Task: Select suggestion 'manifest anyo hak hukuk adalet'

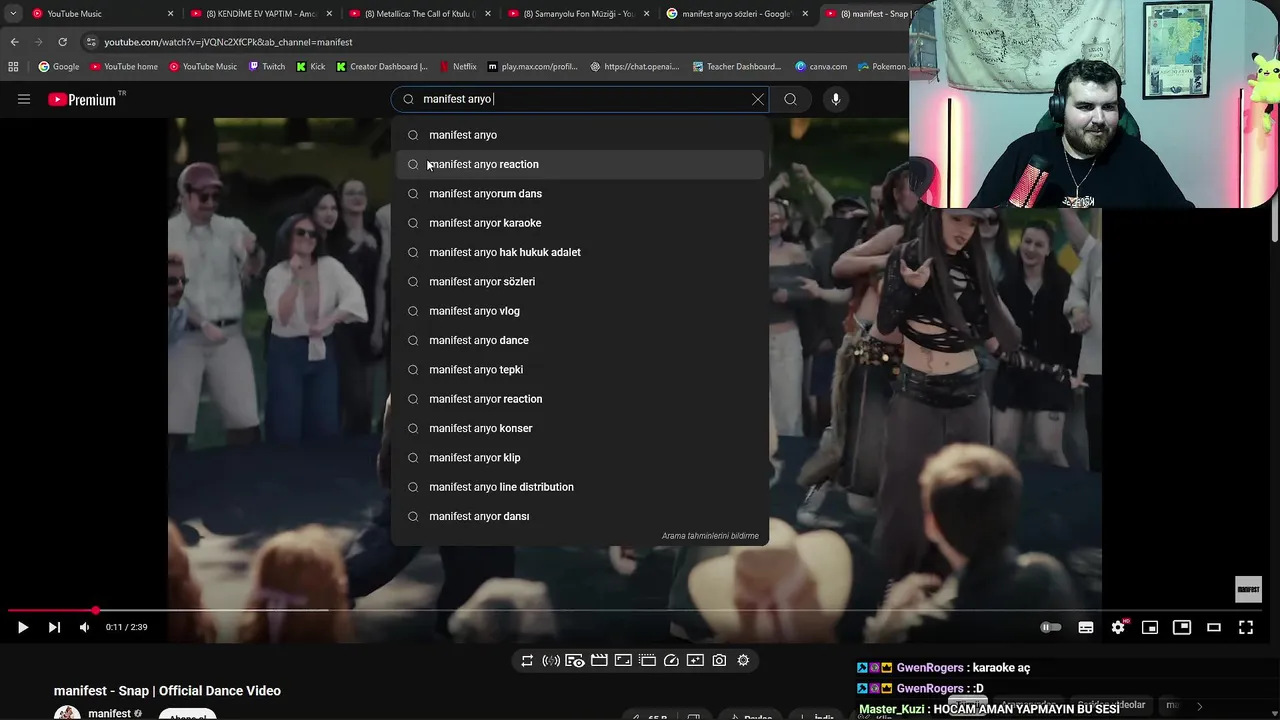Action: point(580,252)
